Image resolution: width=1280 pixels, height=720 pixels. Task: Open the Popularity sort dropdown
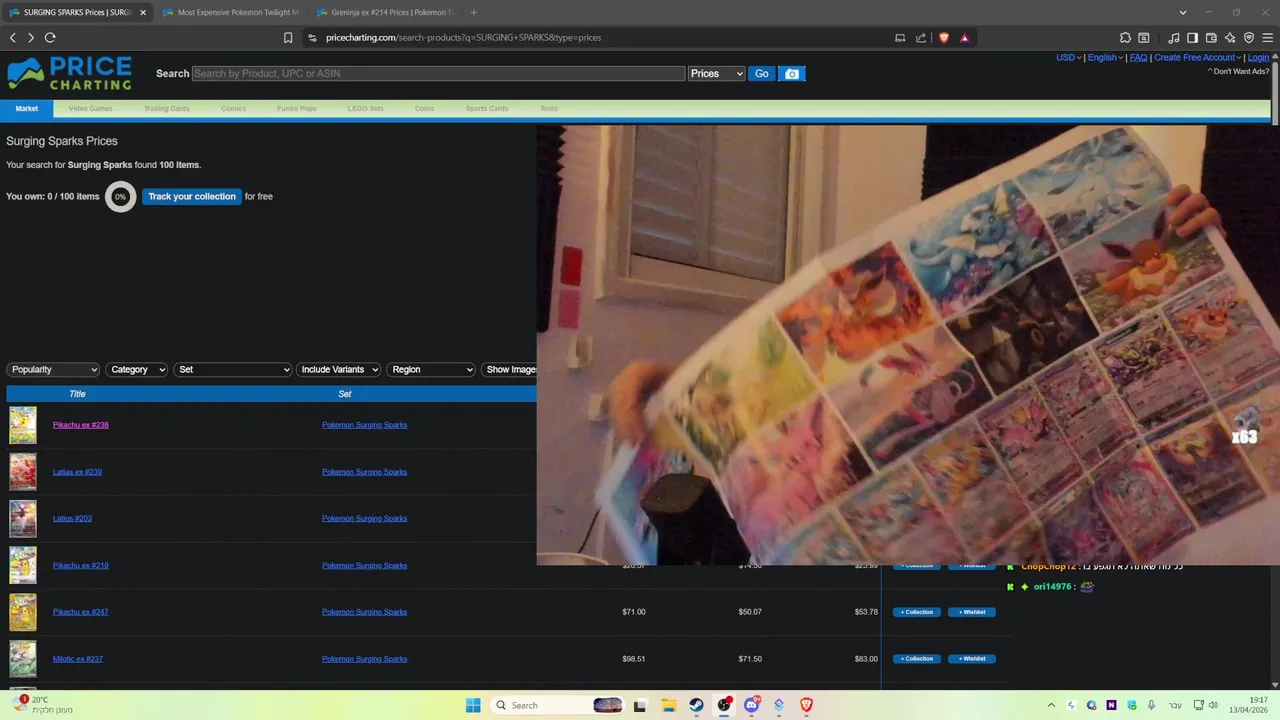pos(53,370)
